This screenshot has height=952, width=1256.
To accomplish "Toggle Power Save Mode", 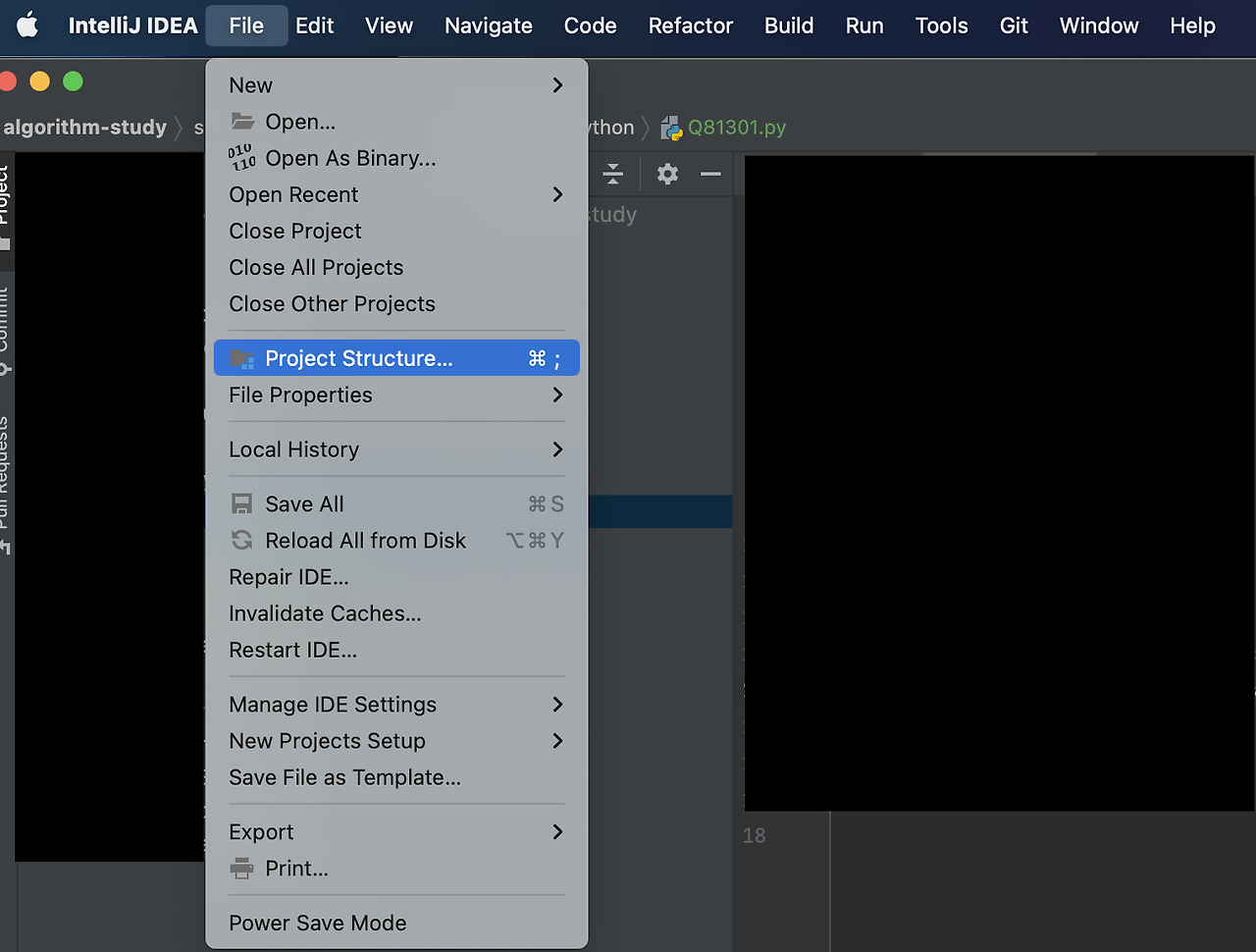I will (317, 923).
